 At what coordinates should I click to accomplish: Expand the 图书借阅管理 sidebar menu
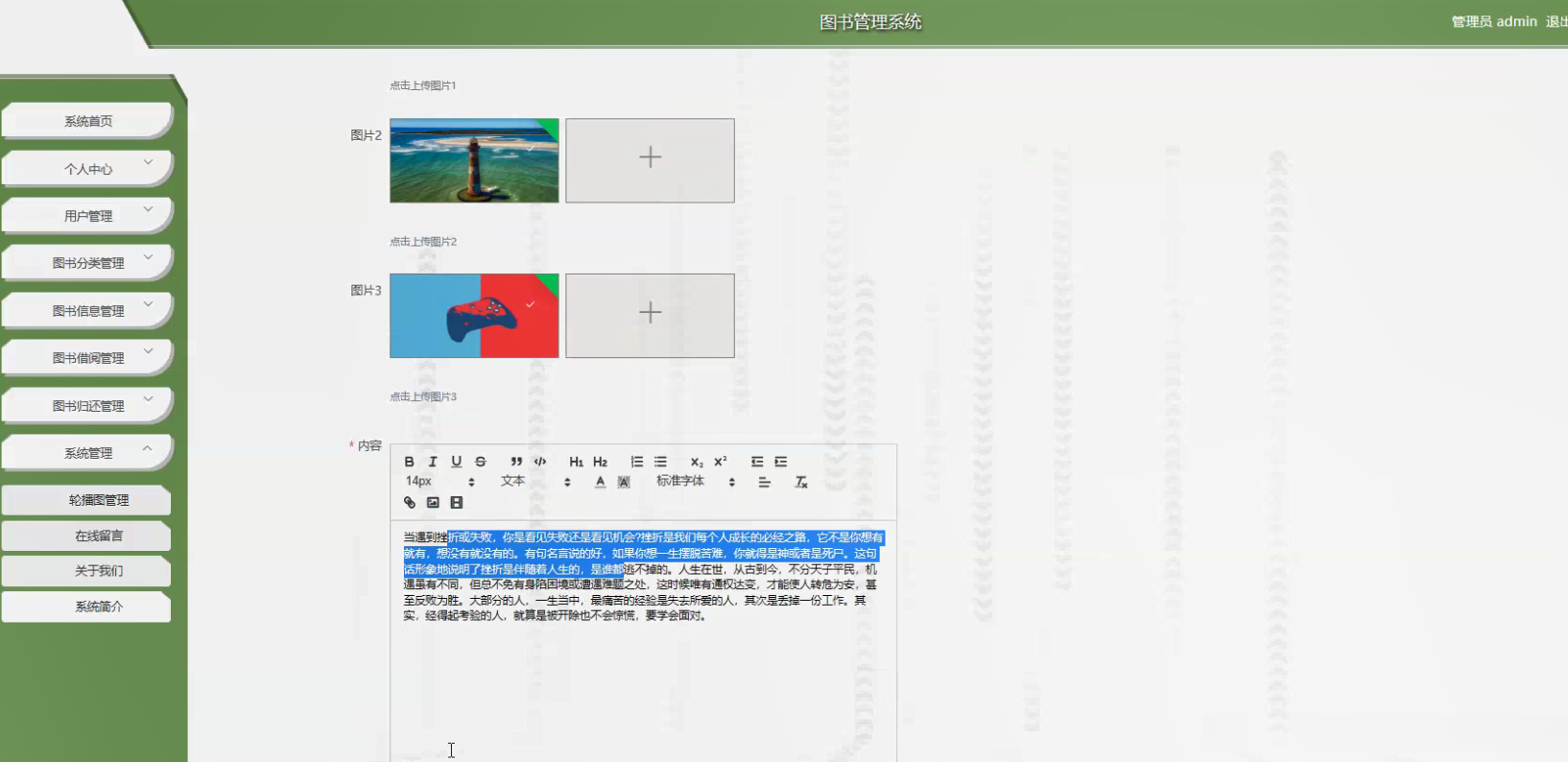[87, 358]
